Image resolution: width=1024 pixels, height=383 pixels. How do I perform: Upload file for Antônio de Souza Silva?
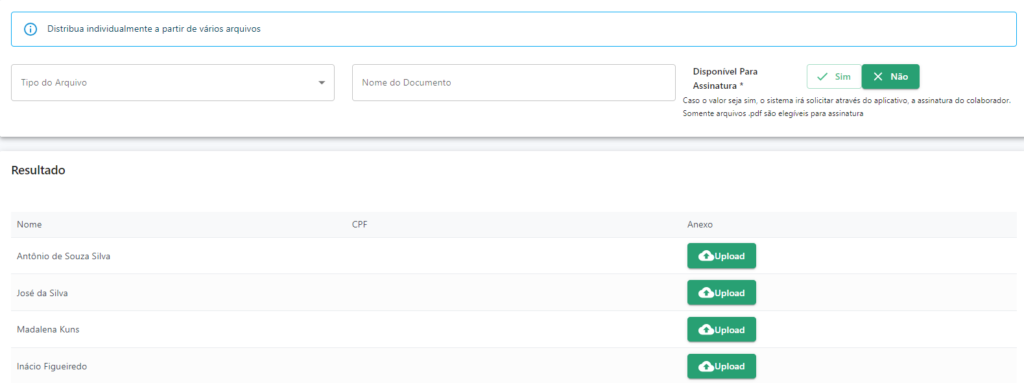point(722,256)
